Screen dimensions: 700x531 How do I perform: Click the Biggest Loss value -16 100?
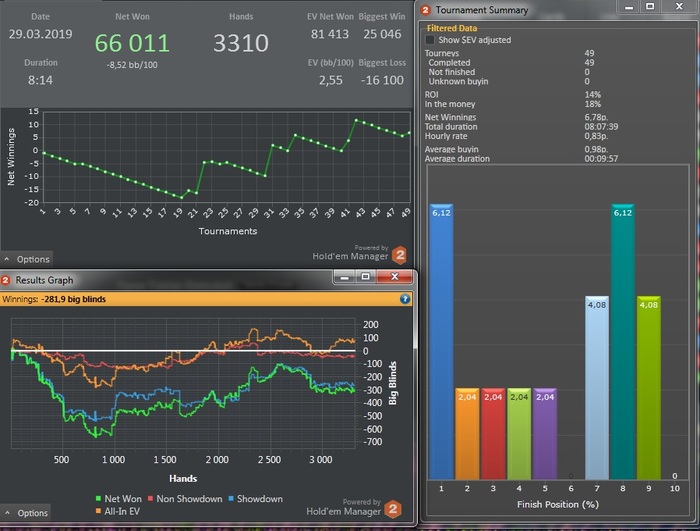(x=382, y=80)
